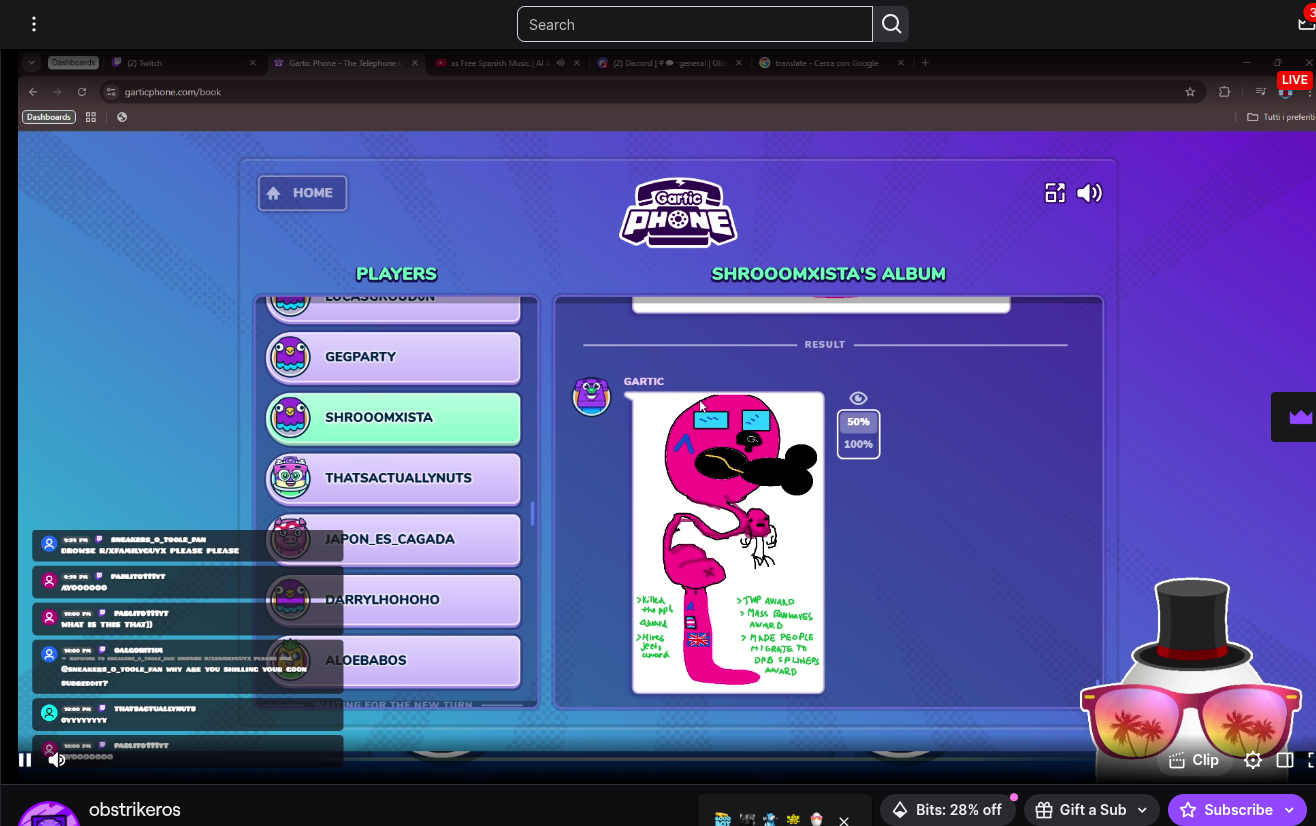This screenshot has width=1316, height=826.
Task: Switch to the Twitch browser tab
Action: tap(185, 63)
